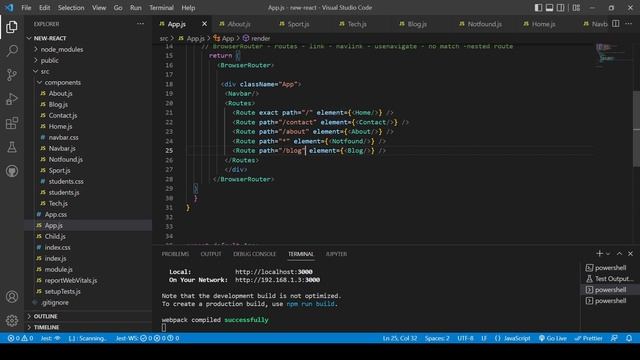This screenshot has width=640, height=360.
Task: Open Run and Debug view
Action: 12,99
